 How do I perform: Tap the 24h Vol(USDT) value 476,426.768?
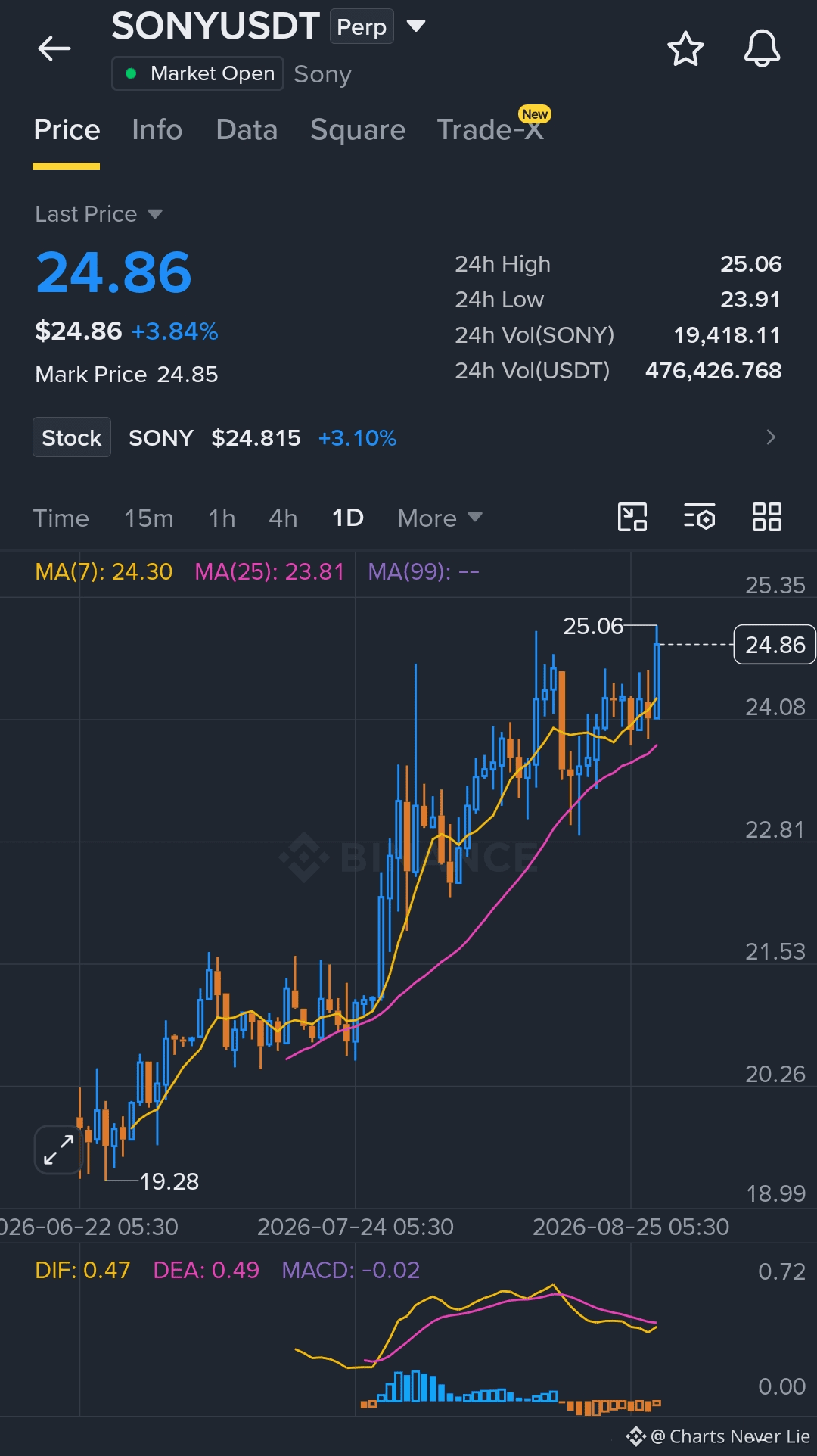pyautogui.click(x=713, y=371)
